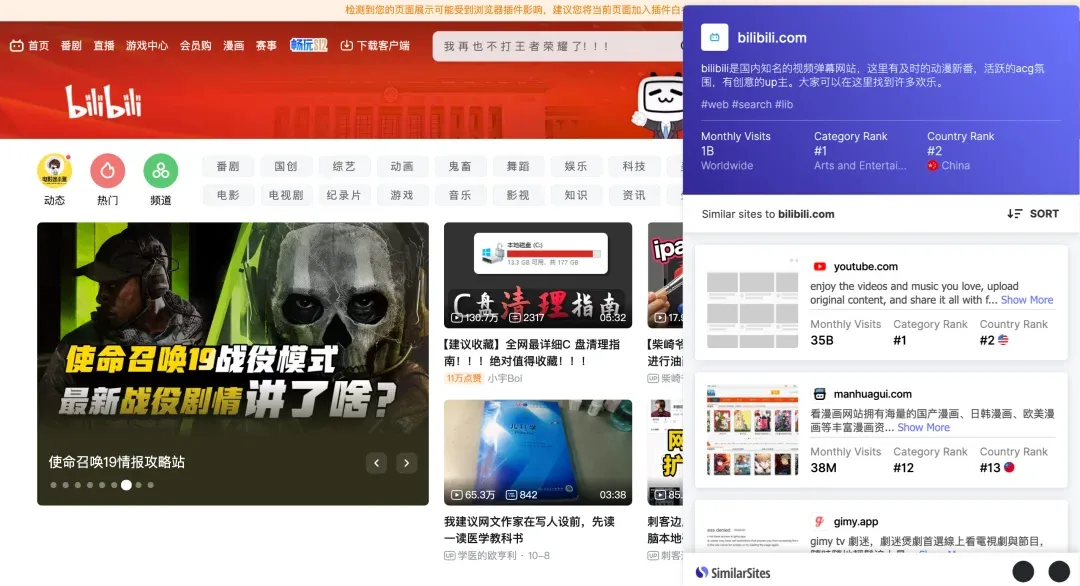Viewport: 1080px width, 586px height.
Task: Select the 游戏 category tag
Action: point(402,196)
